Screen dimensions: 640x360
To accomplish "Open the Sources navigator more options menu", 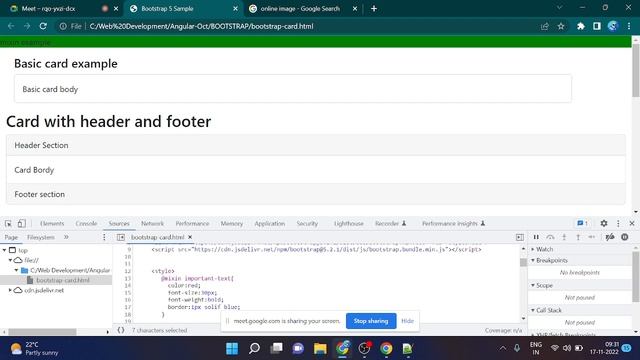I will pos(104,237).
